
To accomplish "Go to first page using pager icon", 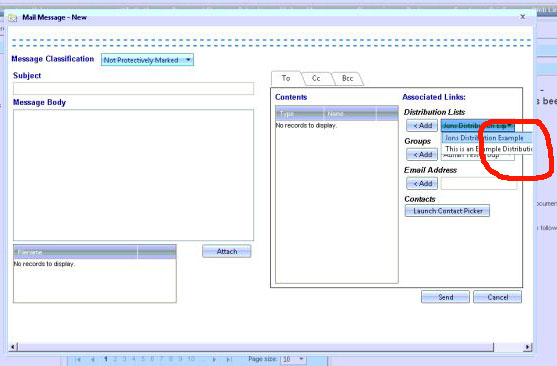I will pyautogui.click(x=79, y=359).
